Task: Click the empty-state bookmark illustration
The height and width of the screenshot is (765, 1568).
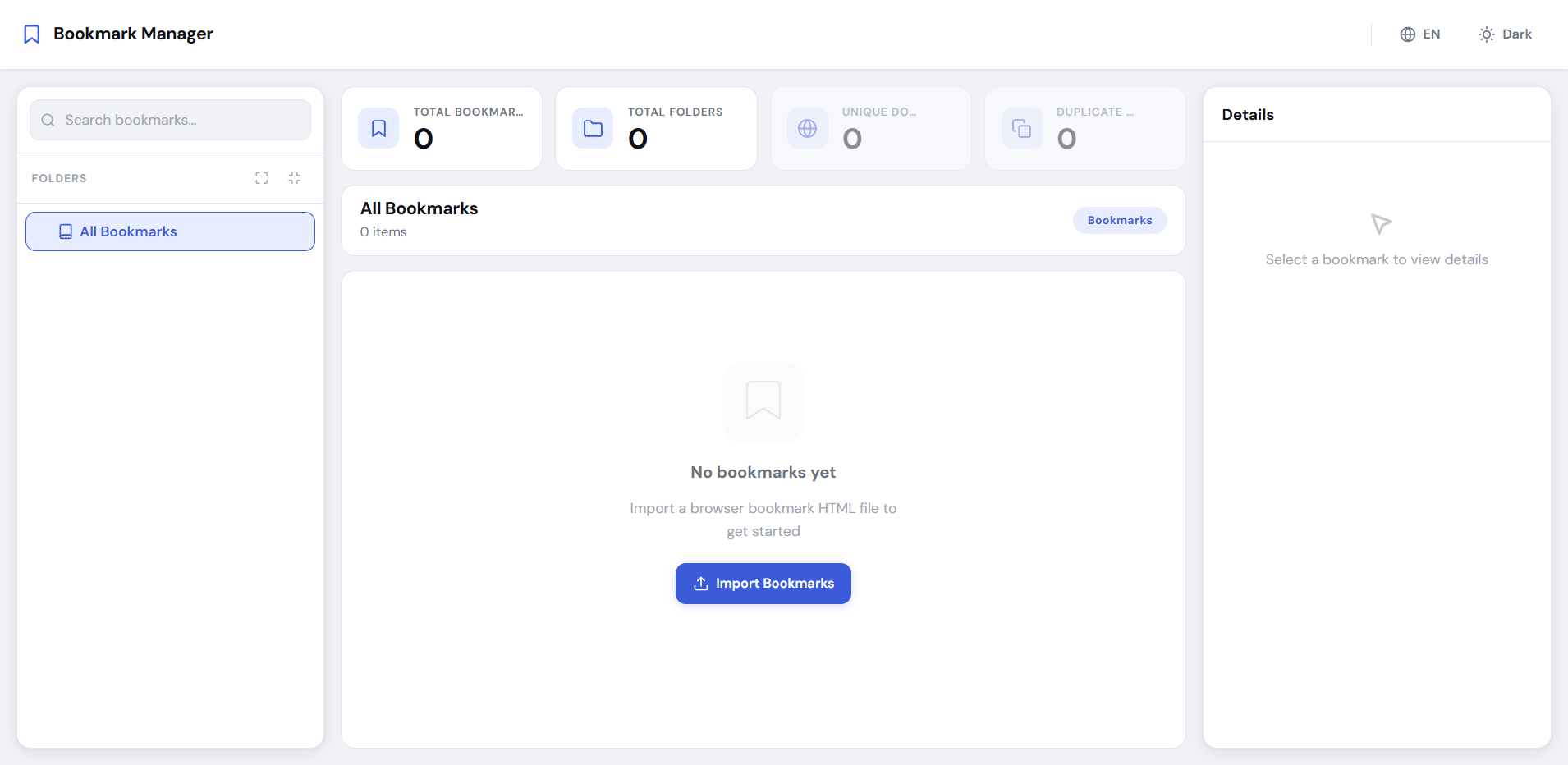Action: 763,402
